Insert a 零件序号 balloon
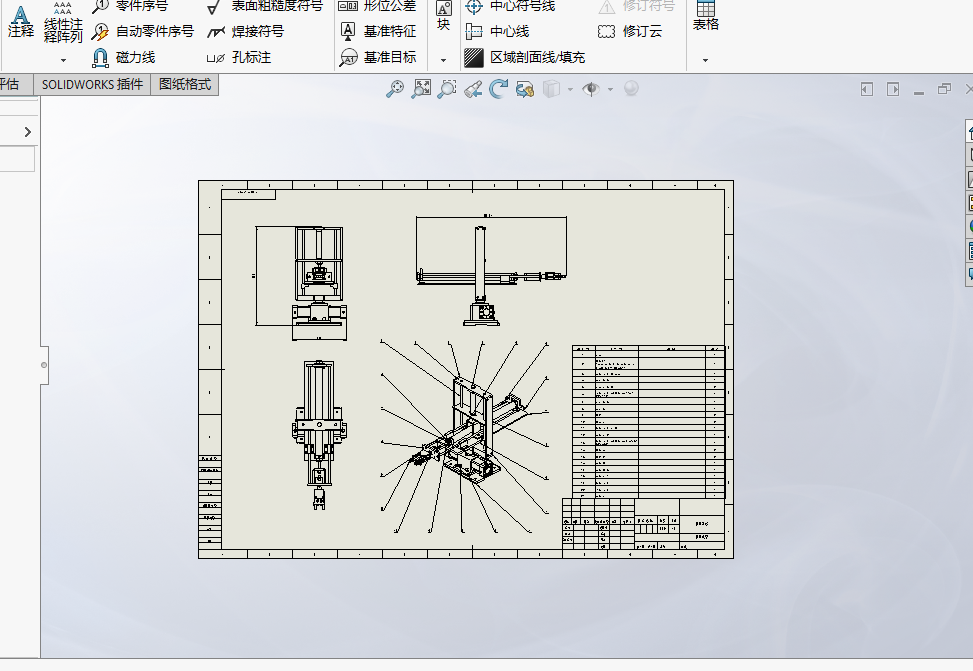 tap(130, 6)
